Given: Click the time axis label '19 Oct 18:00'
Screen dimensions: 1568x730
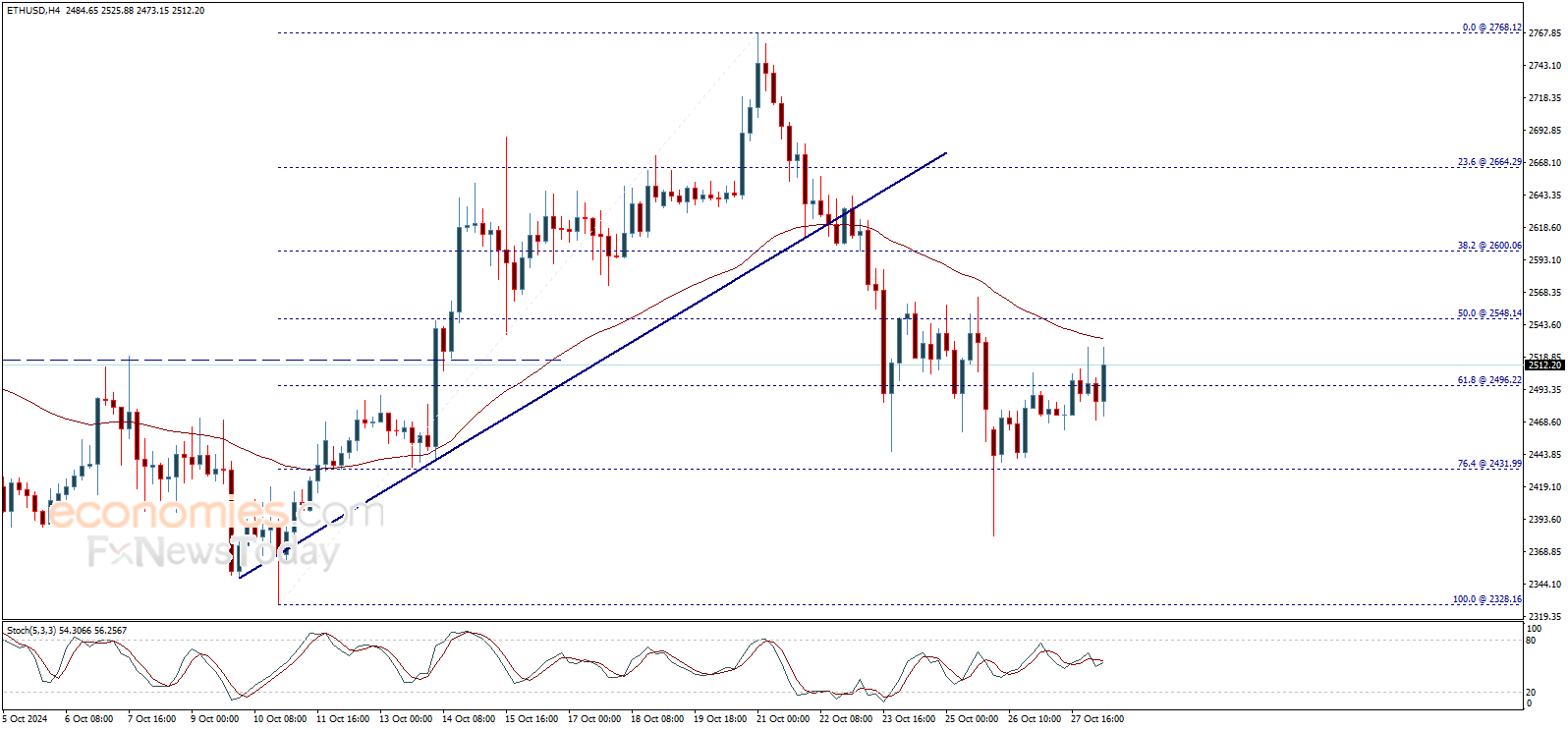Looking at the screenshot, I should 719,719.
